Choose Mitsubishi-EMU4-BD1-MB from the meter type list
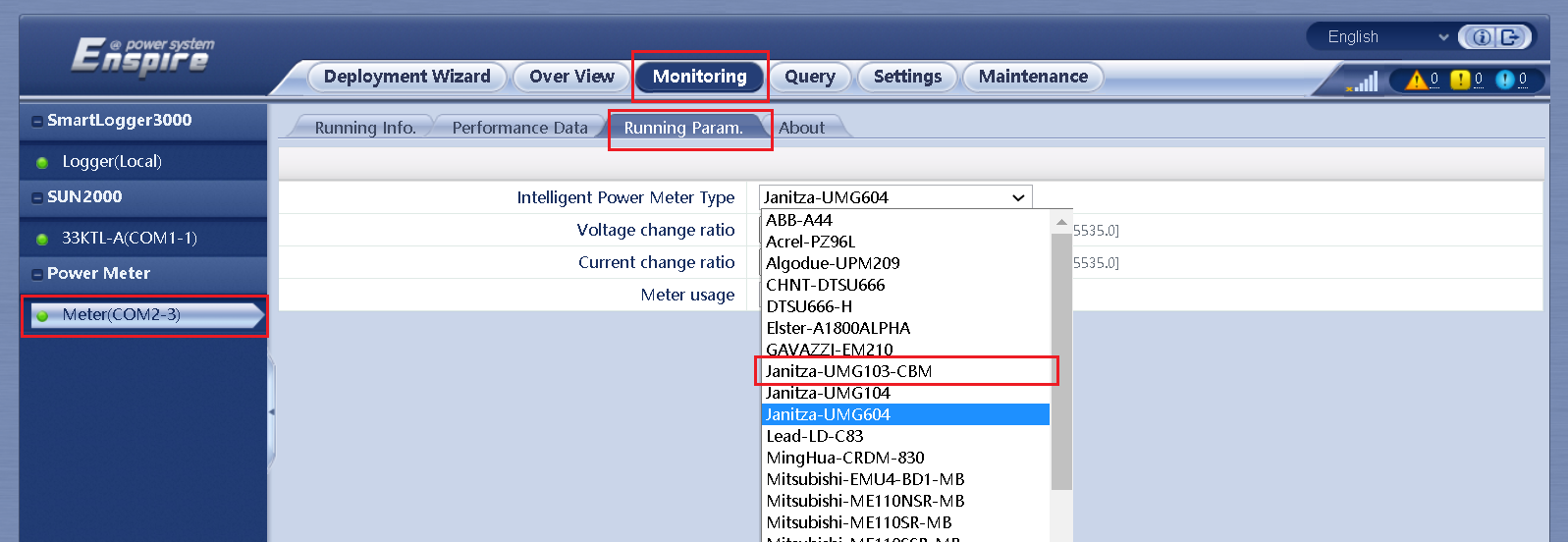 pos(905,479)
